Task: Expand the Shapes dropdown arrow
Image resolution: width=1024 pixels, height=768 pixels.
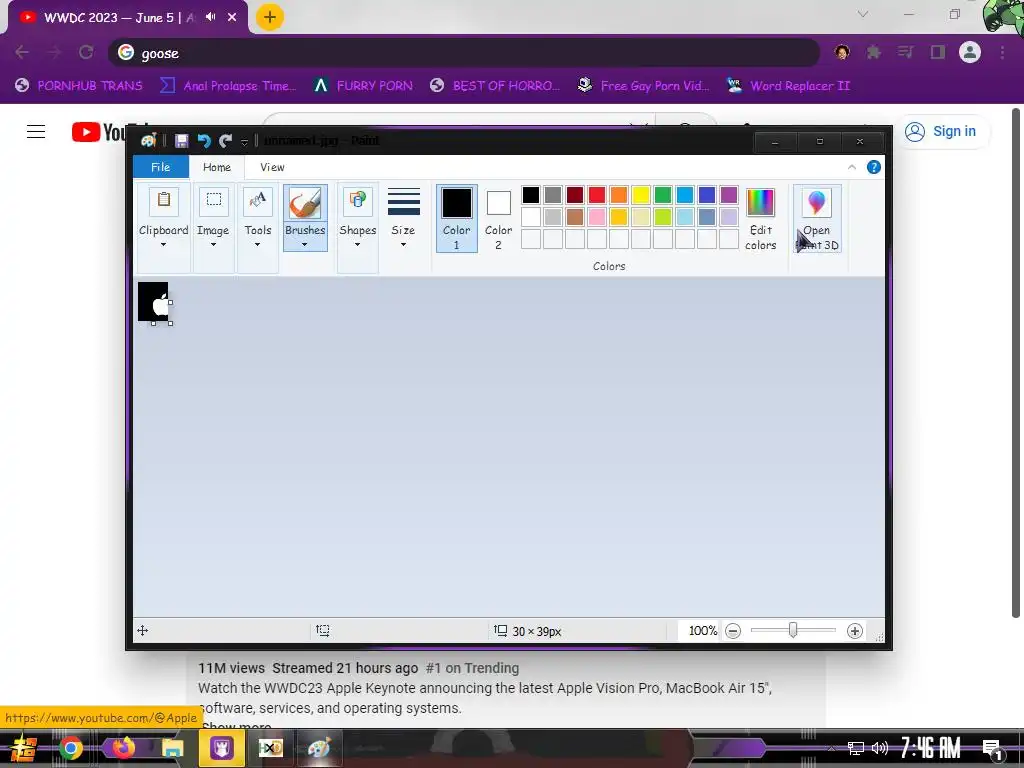Action: (x=357, y=245)
